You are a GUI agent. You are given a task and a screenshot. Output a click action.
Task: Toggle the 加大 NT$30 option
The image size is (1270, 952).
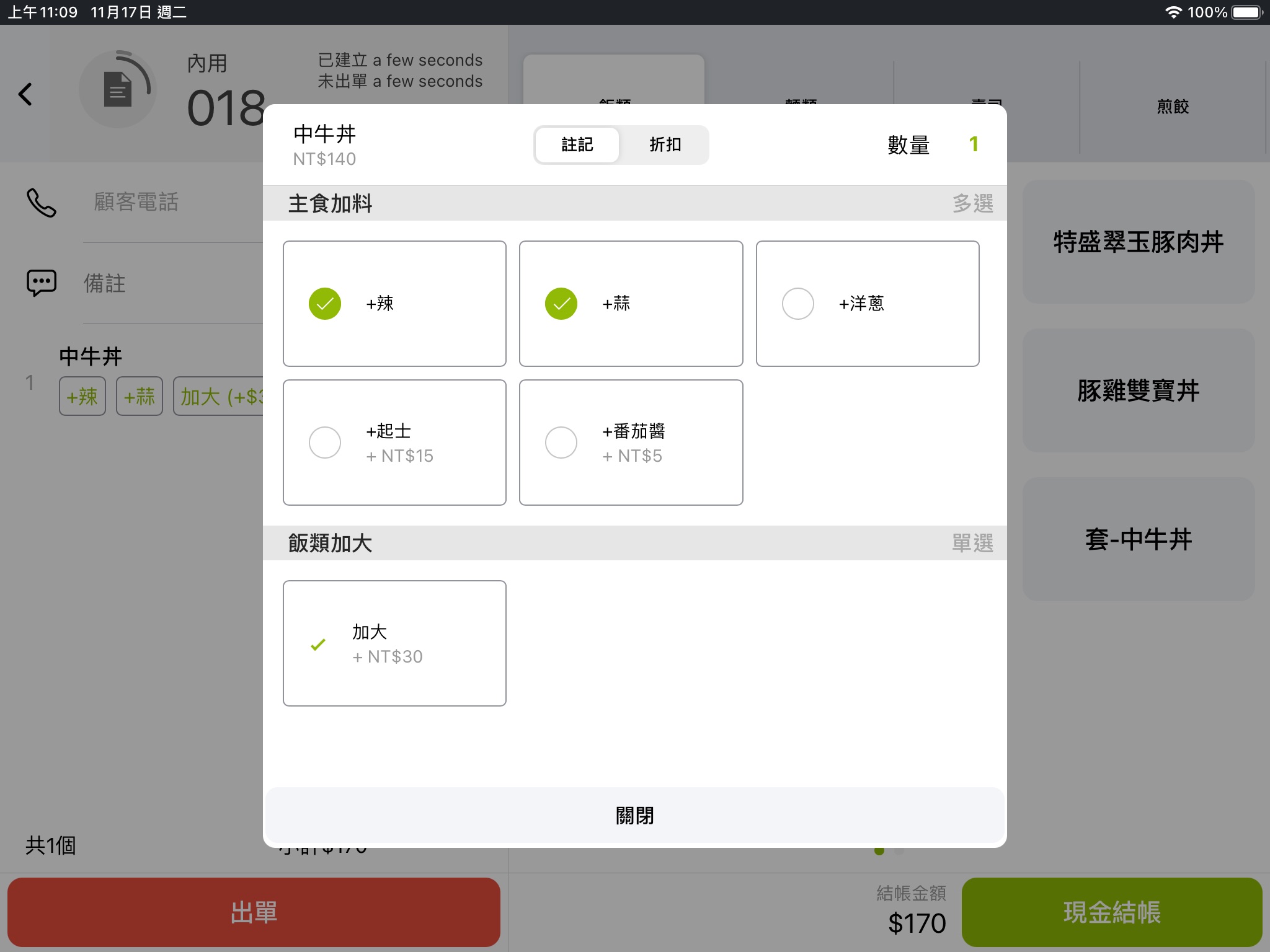pyautogui.click(x=394, y=643)
